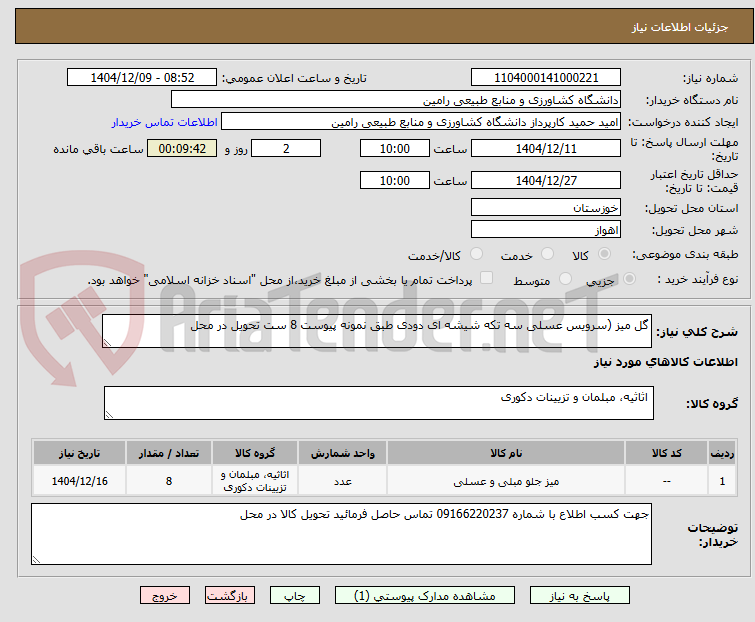Click the request creator field امید حمید
Image resolution: width=755 pixels, height=622 pixels.
(421, 122)
